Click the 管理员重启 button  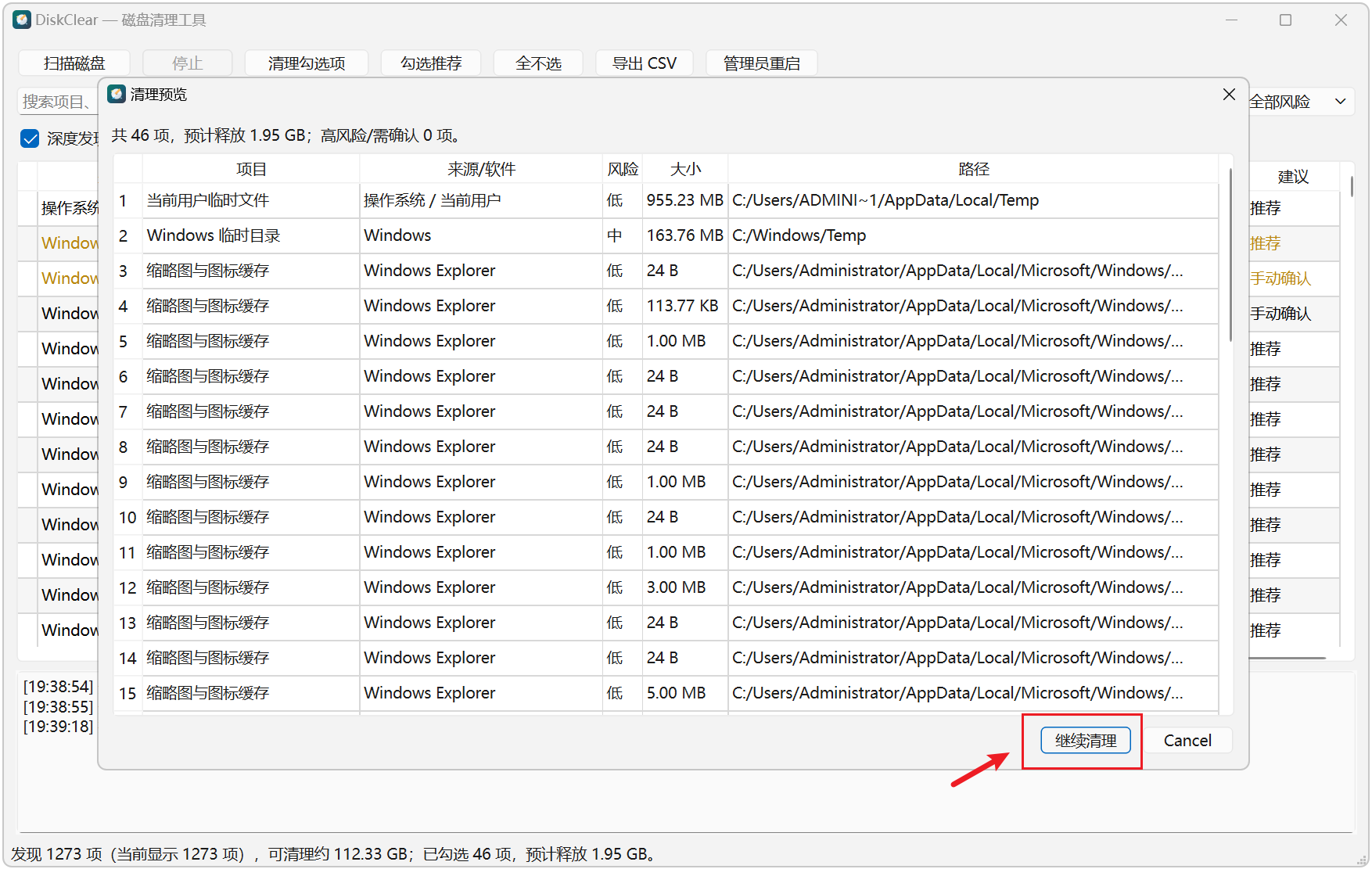click(x=762, y=63)
